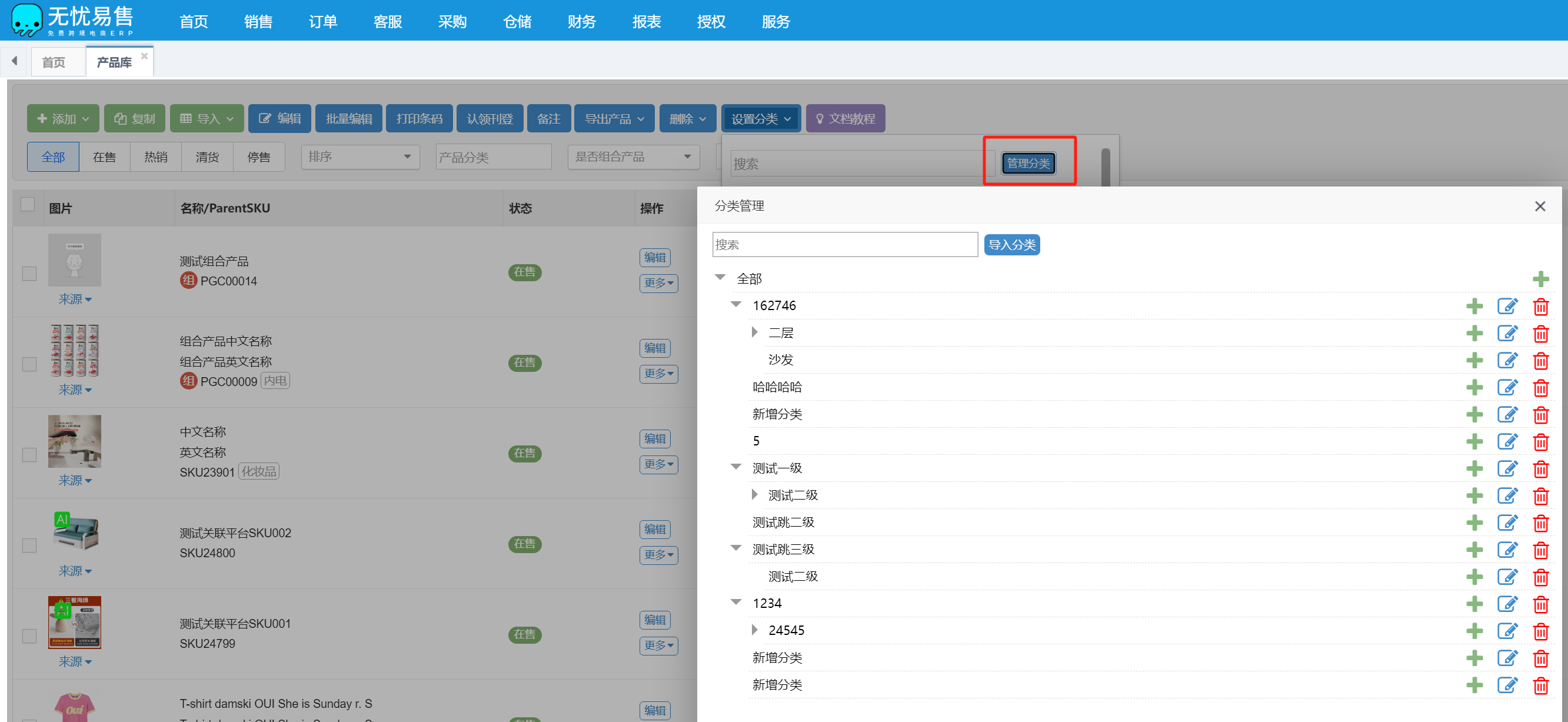
Task: Click 编辑 for product PGC00014
Action: [655, 258]
